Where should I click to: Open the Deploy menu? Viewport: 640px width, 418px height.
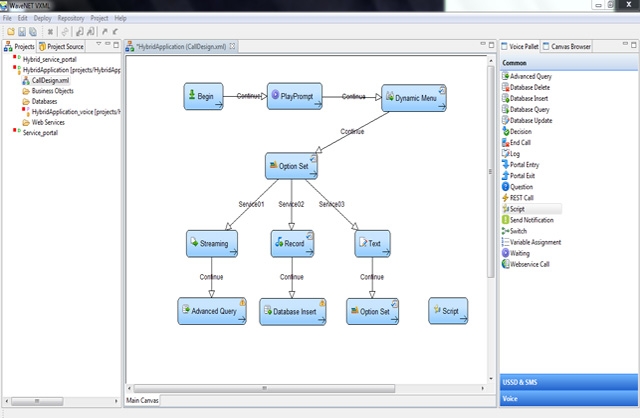tap(42, 18)
